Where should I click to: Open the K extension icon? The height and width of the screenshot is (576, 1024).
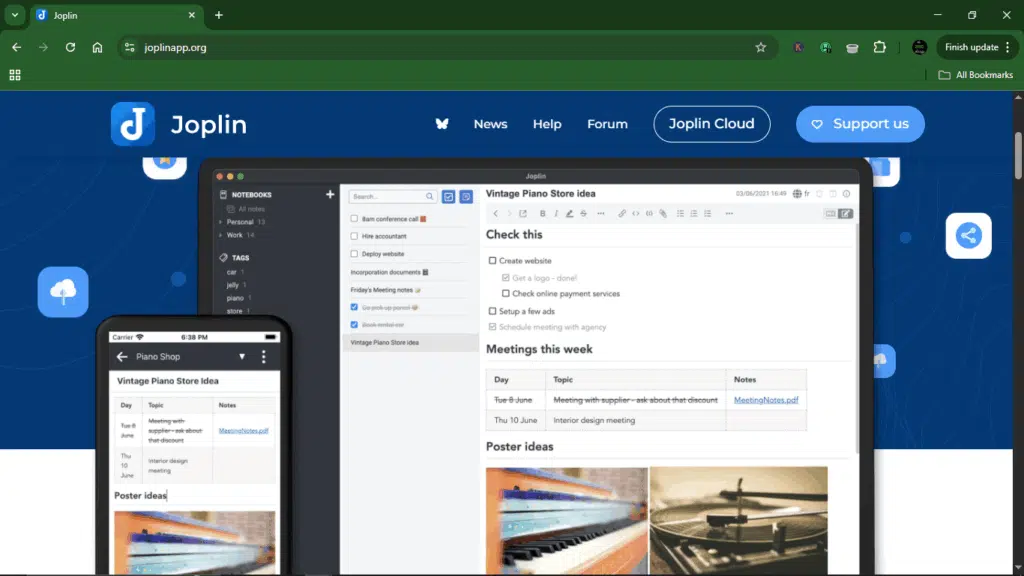click(798, 47)
